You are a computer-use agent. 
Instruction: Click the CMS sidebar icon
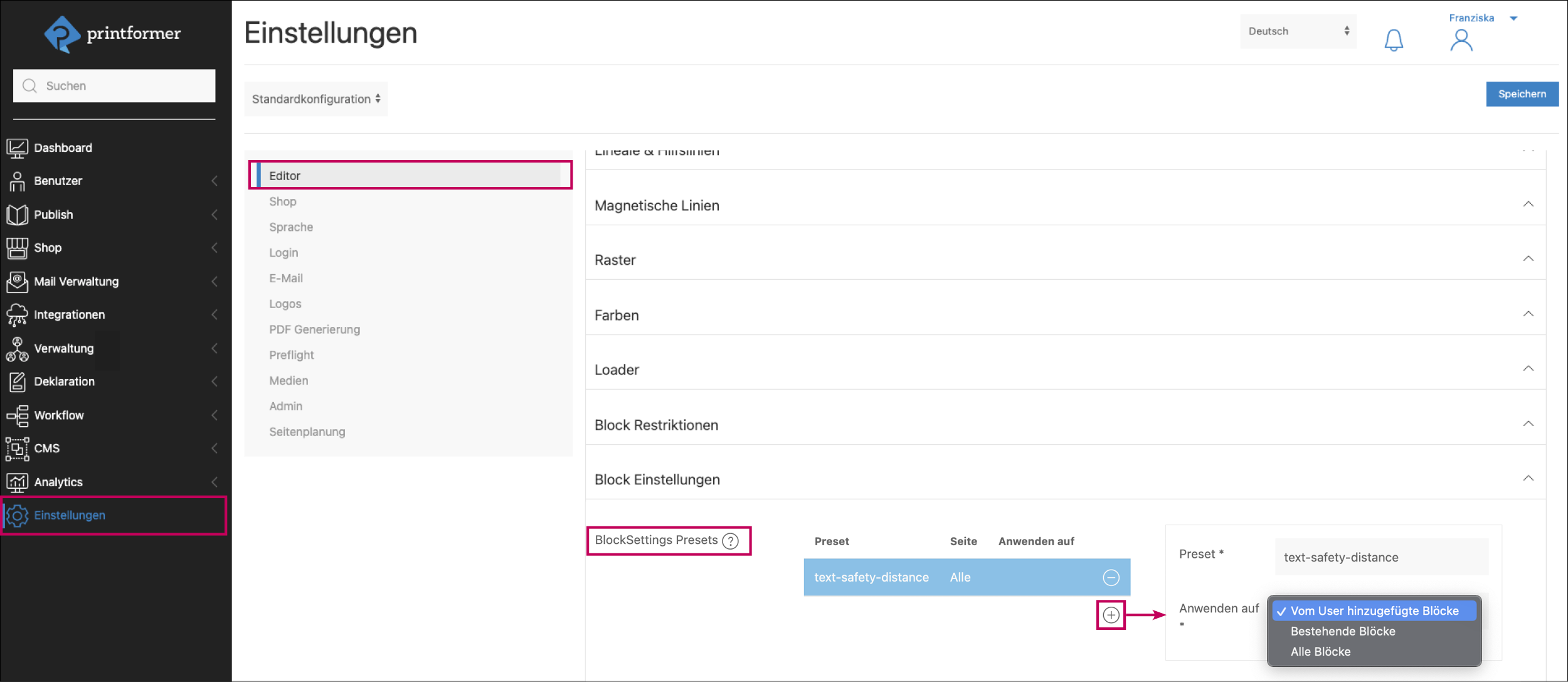click(x=17, y=449)
